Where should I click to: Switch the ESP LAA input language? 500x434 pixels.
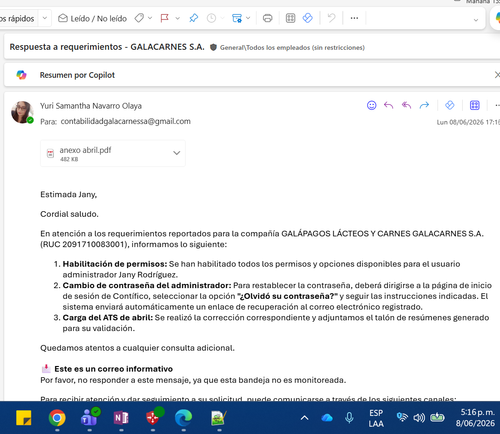click(376, 418)
